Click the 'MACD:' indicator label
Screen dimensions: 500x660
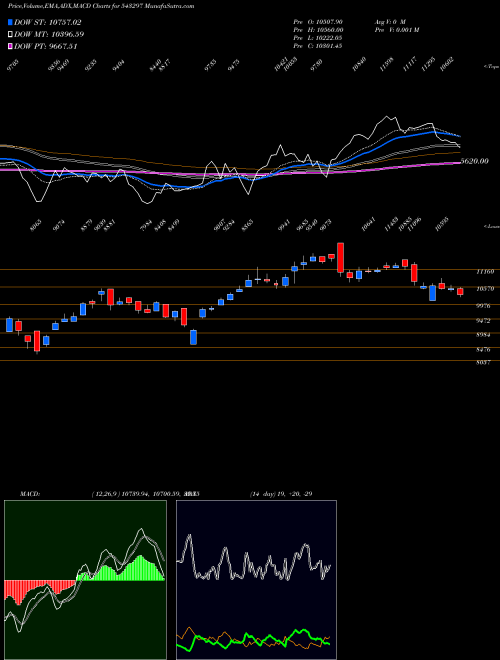point(30,494)
